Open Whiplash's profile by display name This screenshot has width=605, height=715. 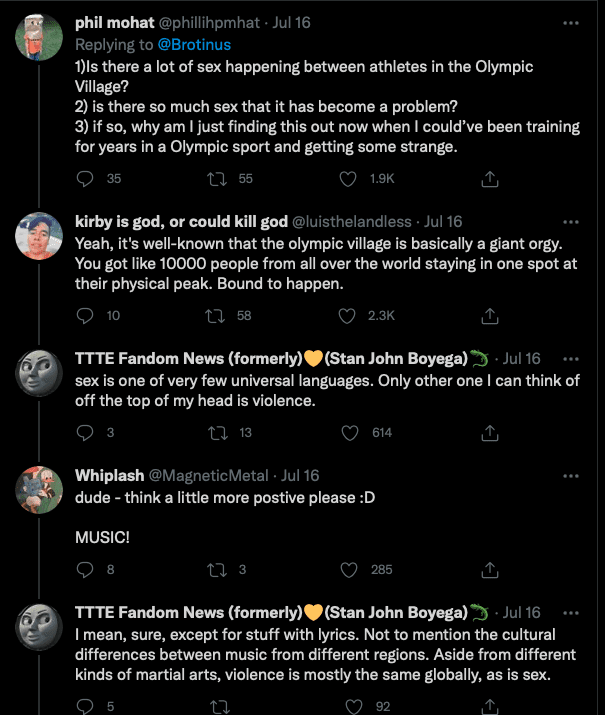108,476
